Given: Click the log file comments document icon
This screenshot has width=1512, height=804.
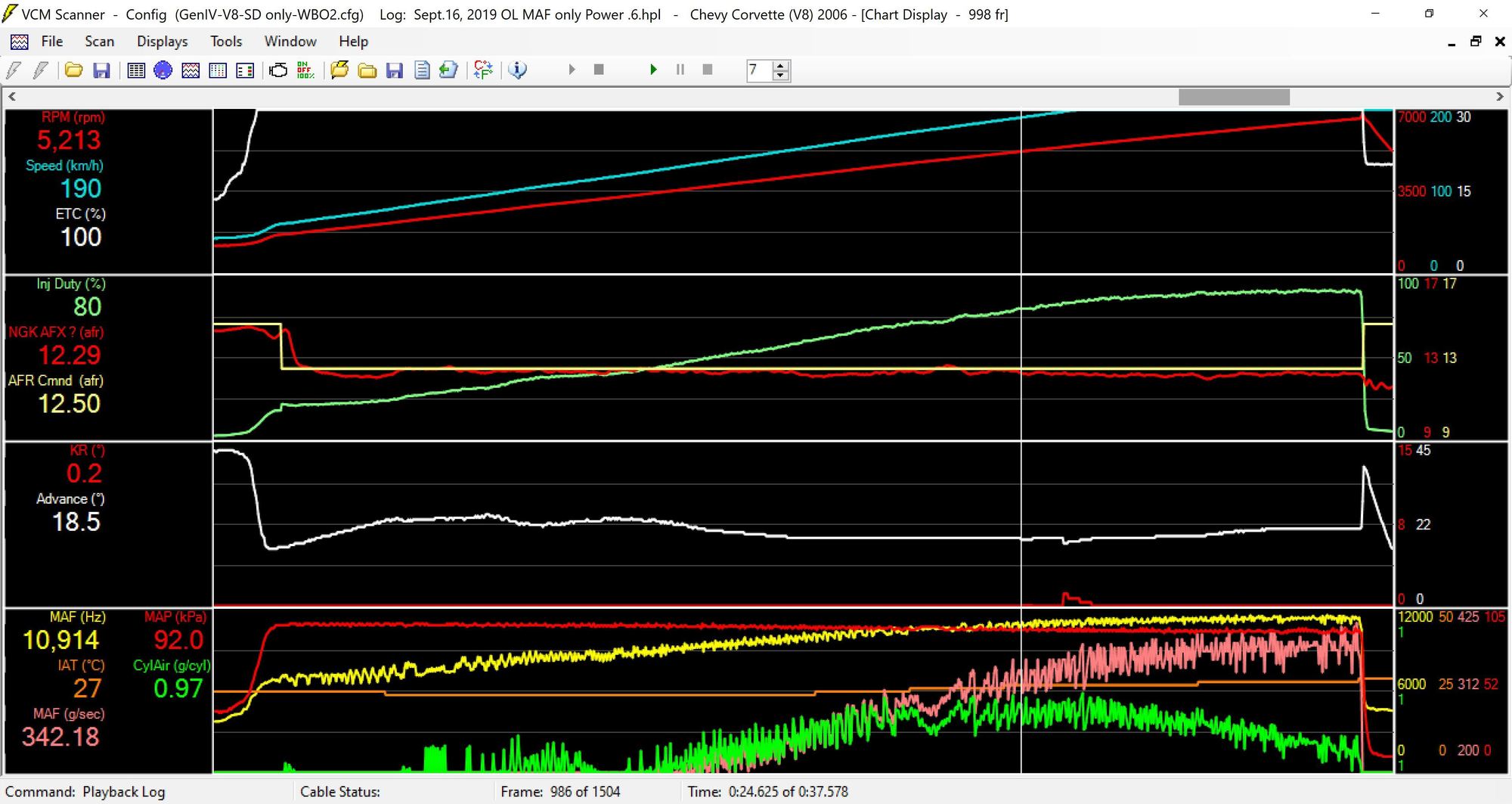Looking at the screenshot, I should point(422,70).
